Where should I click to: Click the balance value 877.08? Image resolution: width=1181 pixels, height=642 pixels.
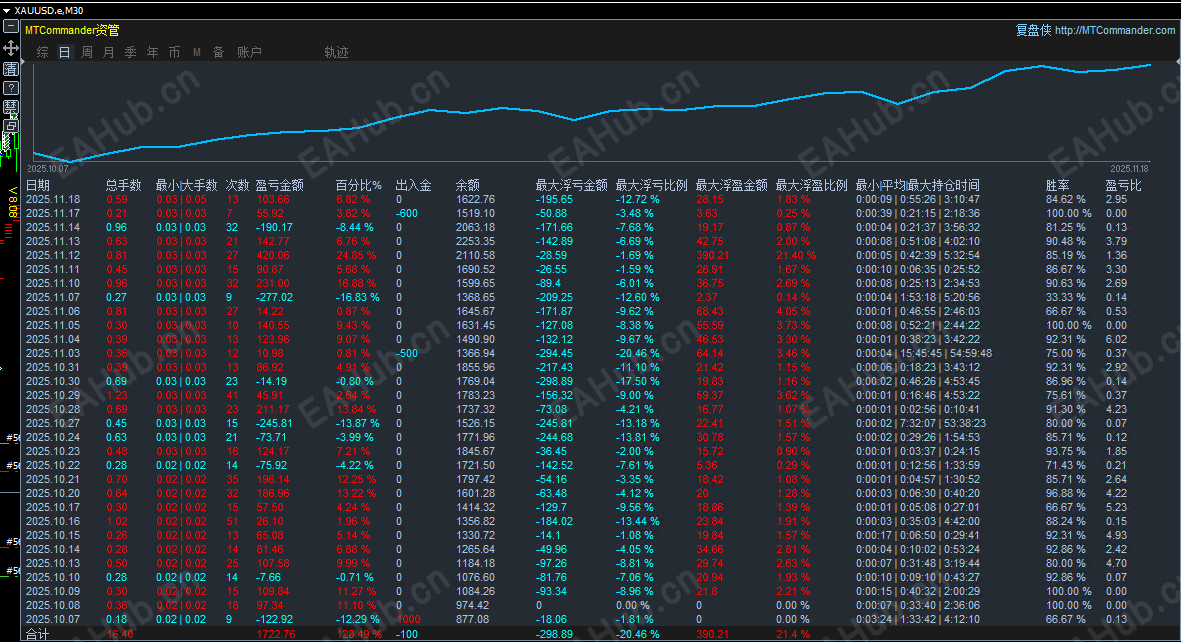pyautogui.click(x=472, y=619)
